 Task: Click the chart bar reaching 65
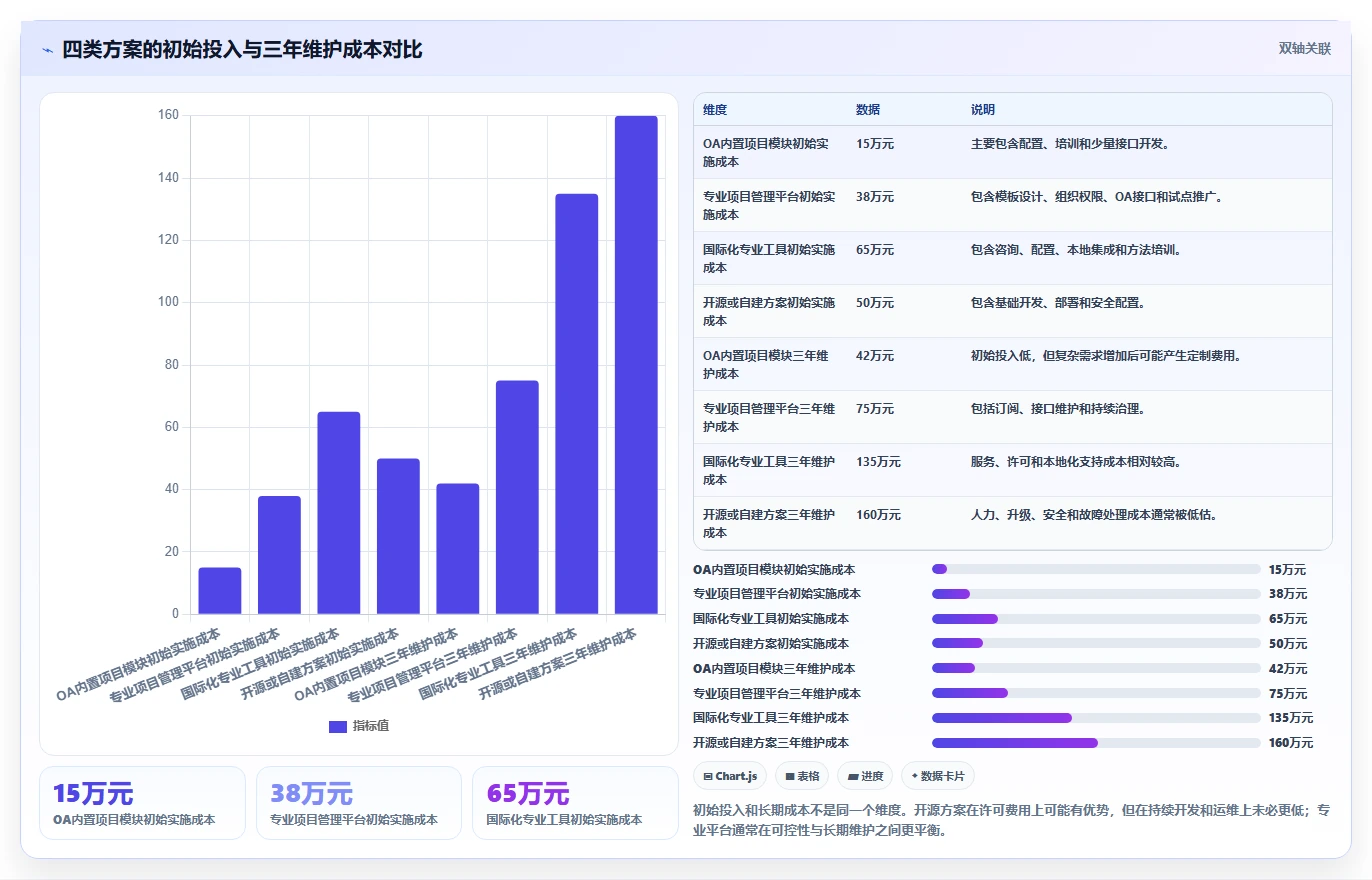pyautogui.click(x=339, y=513)
